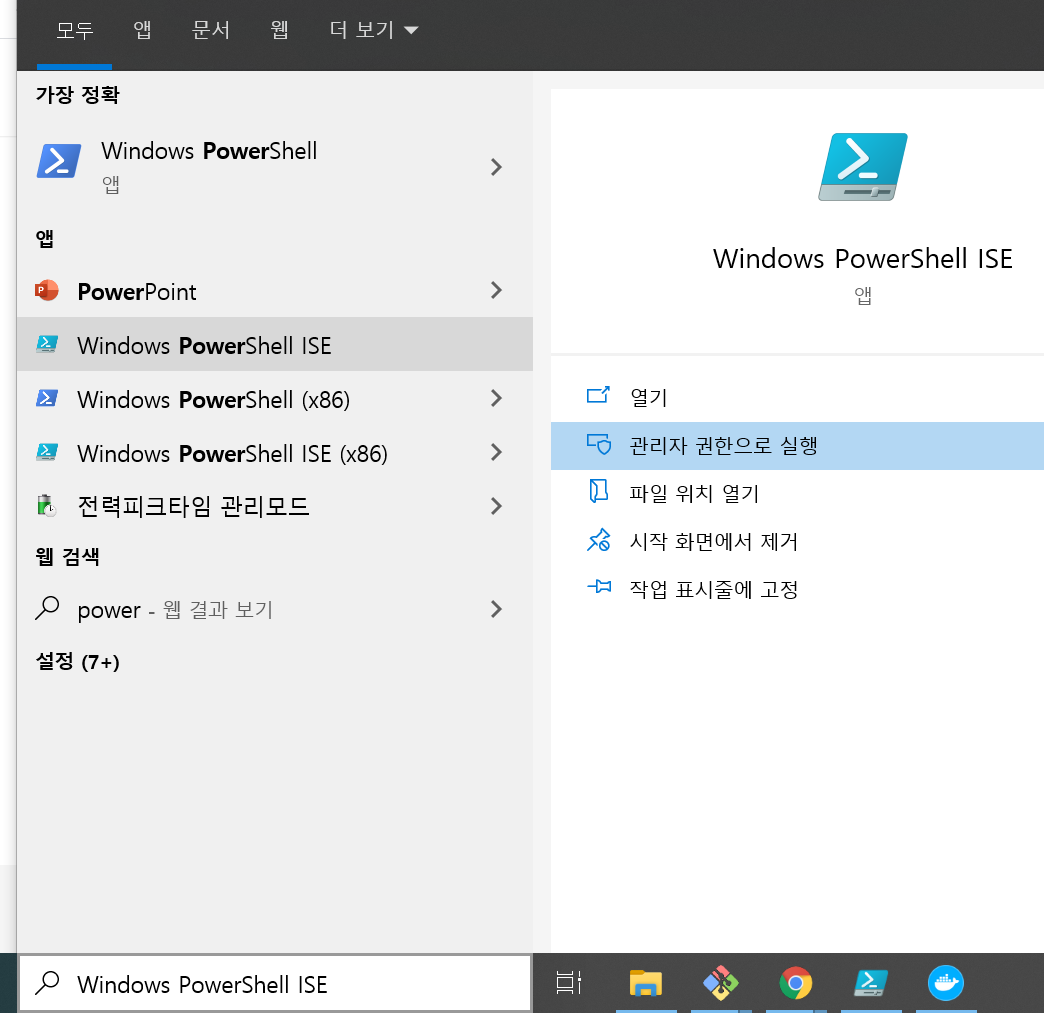Click the Windows PowerShell ISE preview title

863,258
